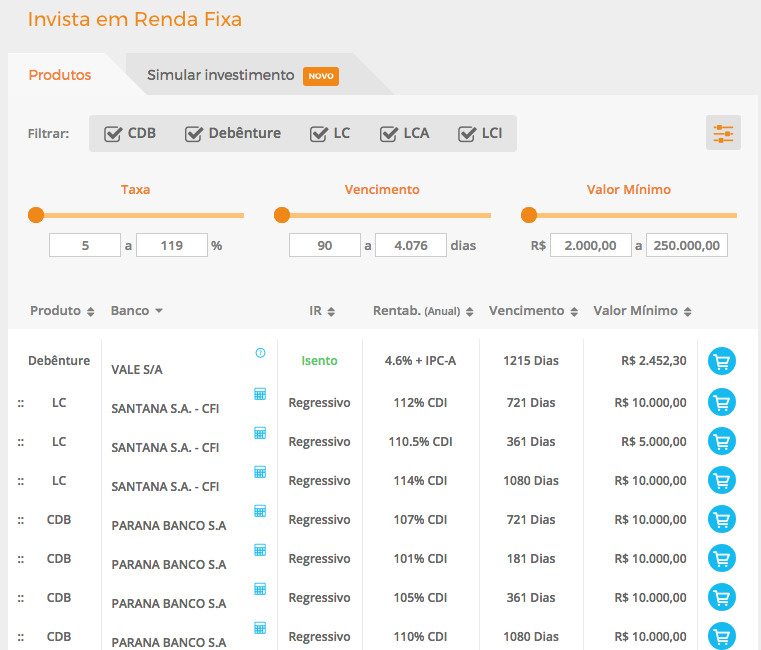Sort the table by Produto column

pos(62,311)
